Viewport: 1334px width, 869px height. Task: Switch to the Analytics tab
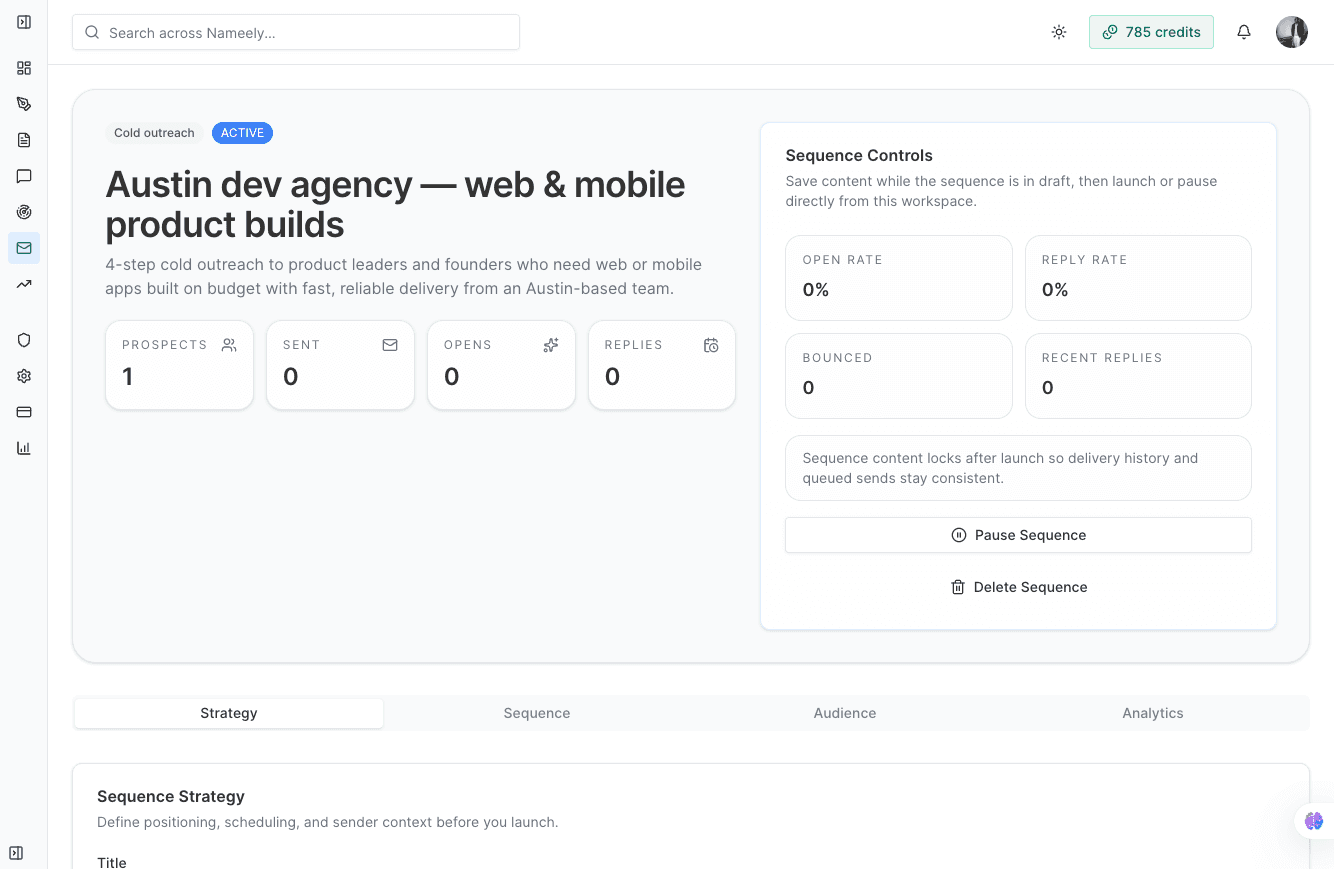(x=1152, y=713)
